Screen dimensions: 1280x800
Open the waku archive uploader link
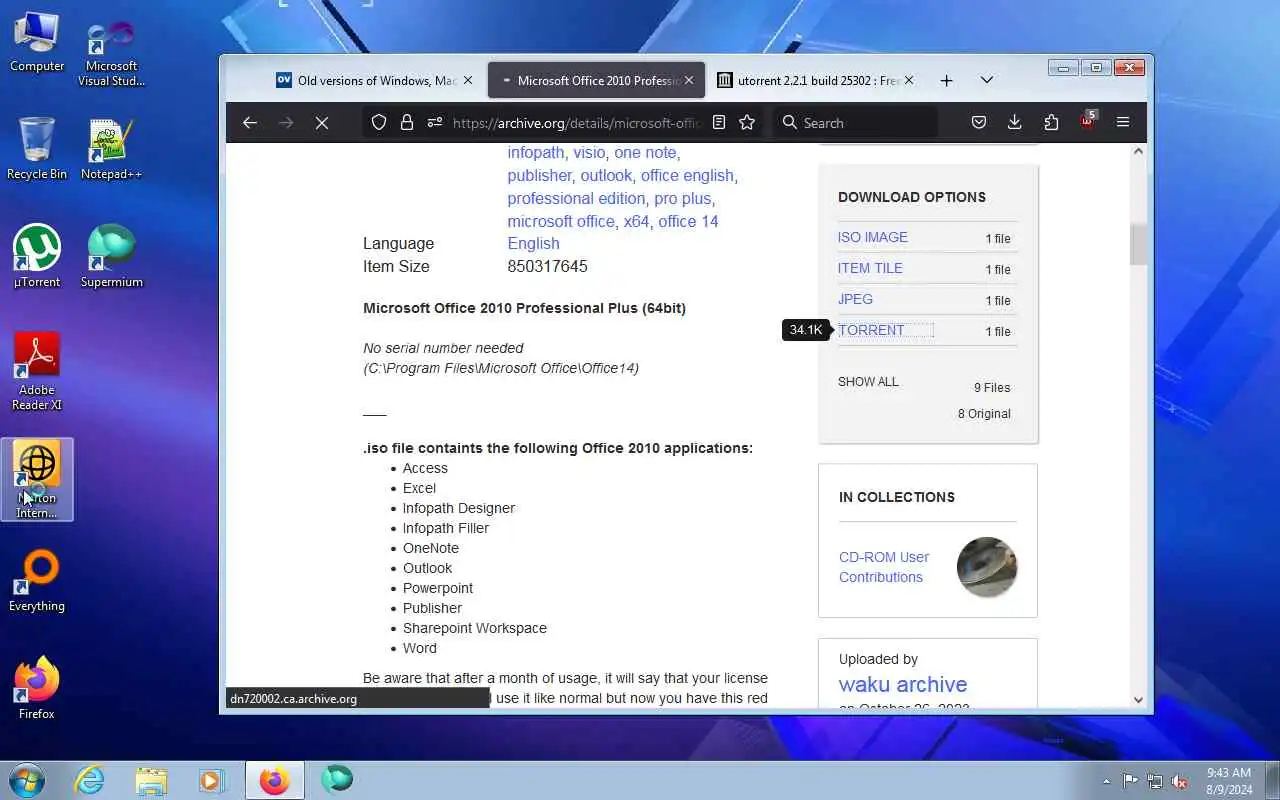(x=902, y=684)
